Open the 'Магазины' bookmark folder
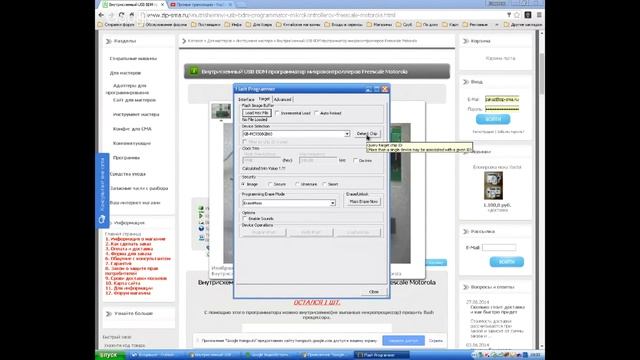Screen dimensions: 640x360 pyautogui.click(x=380, y=25)
